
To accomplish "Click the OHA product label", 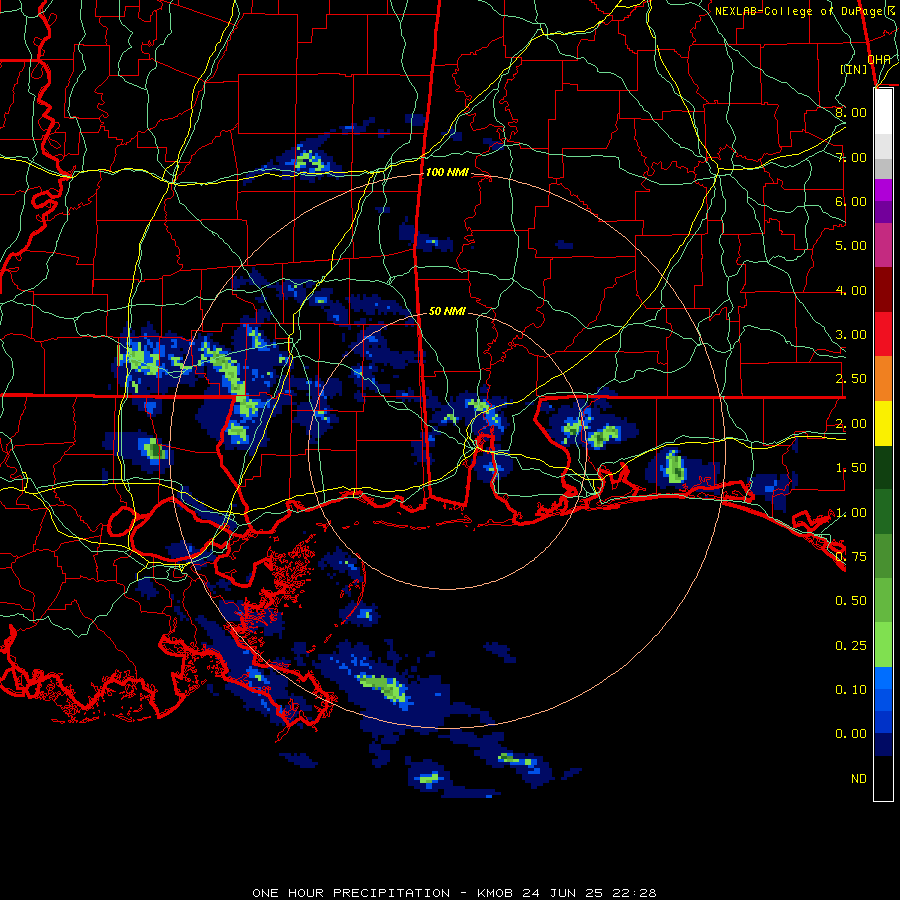I will point(879,59).
